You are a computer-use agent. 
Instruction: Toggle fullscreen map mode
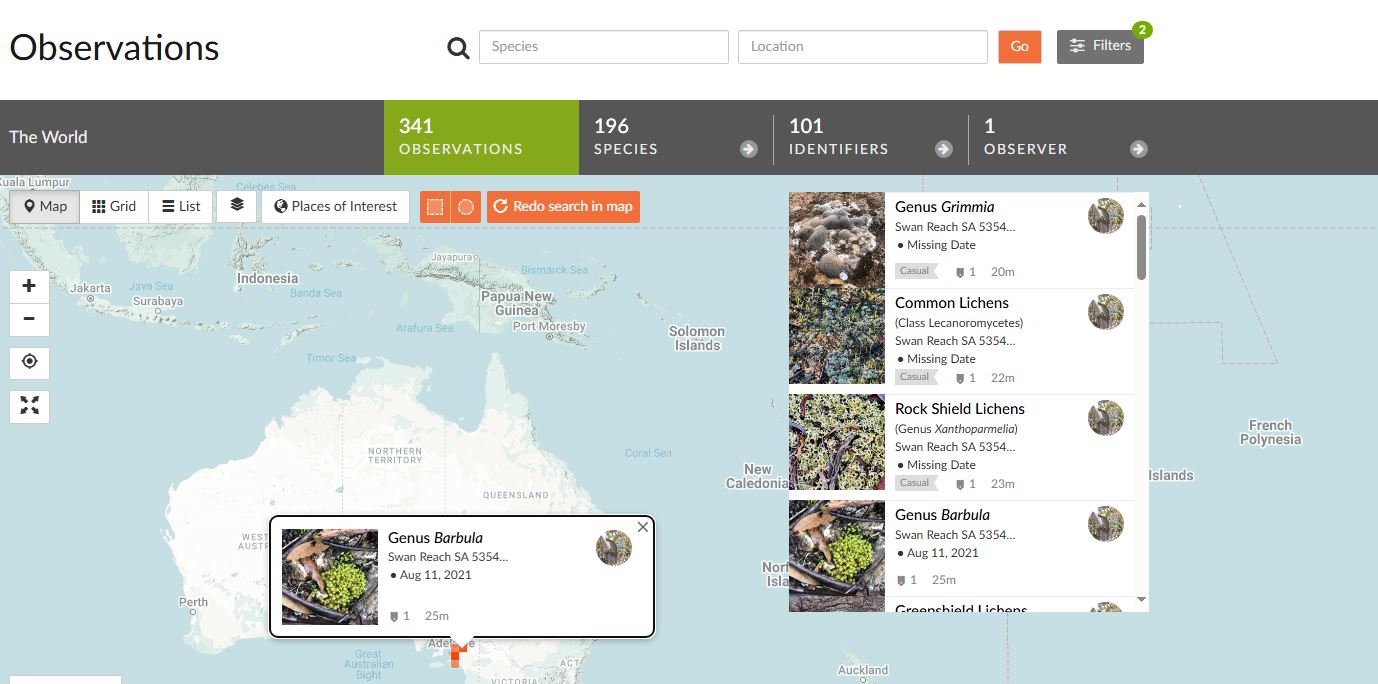29,406
